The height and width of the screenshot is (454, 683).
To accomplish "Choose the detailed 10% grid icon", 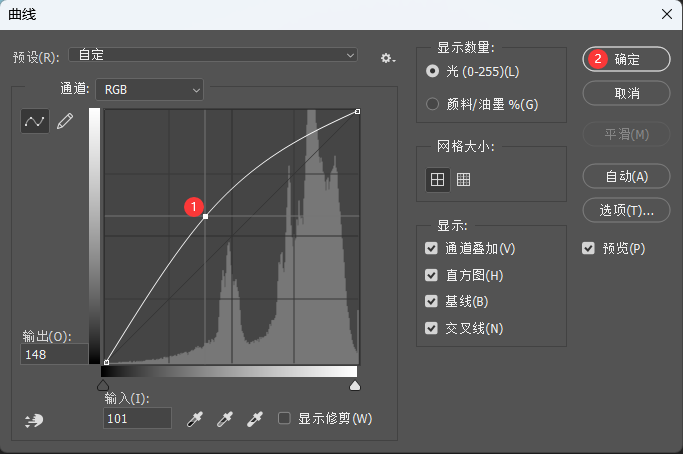I will coord(463,180).
